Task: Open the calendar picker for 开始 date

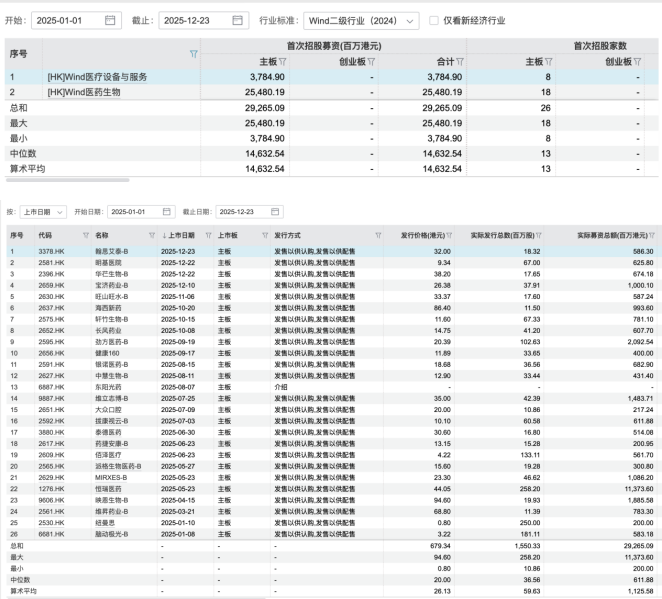Action: pyautogui.click(x=110, y=20)
